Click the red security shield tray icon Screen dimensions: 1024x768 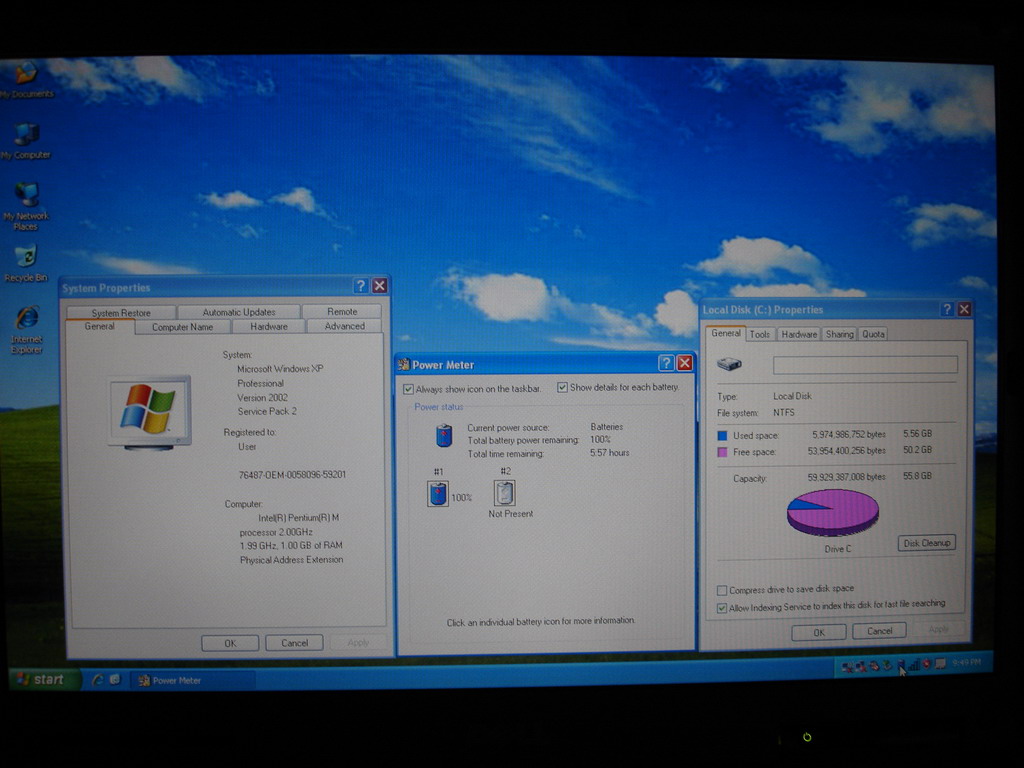point(926,664)
